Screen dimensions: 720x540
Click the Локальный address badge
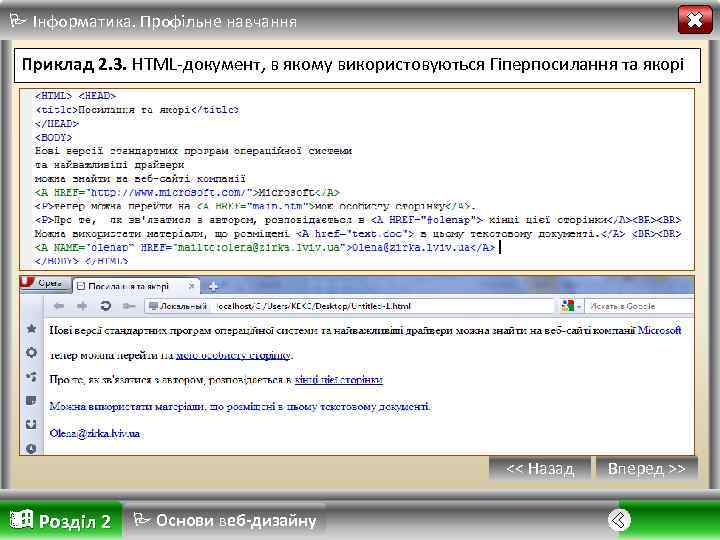tap(178, 306)
